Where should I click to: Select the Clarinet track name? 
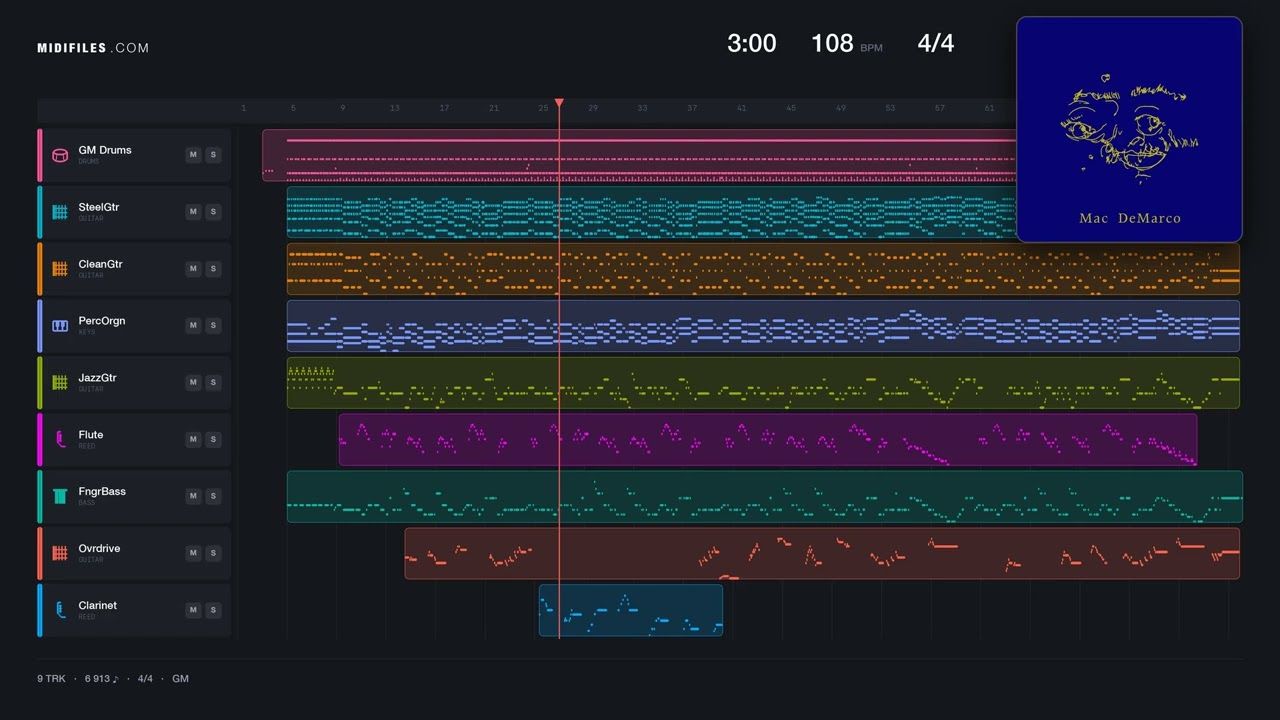pyautogui.click(x=98, y=606)
